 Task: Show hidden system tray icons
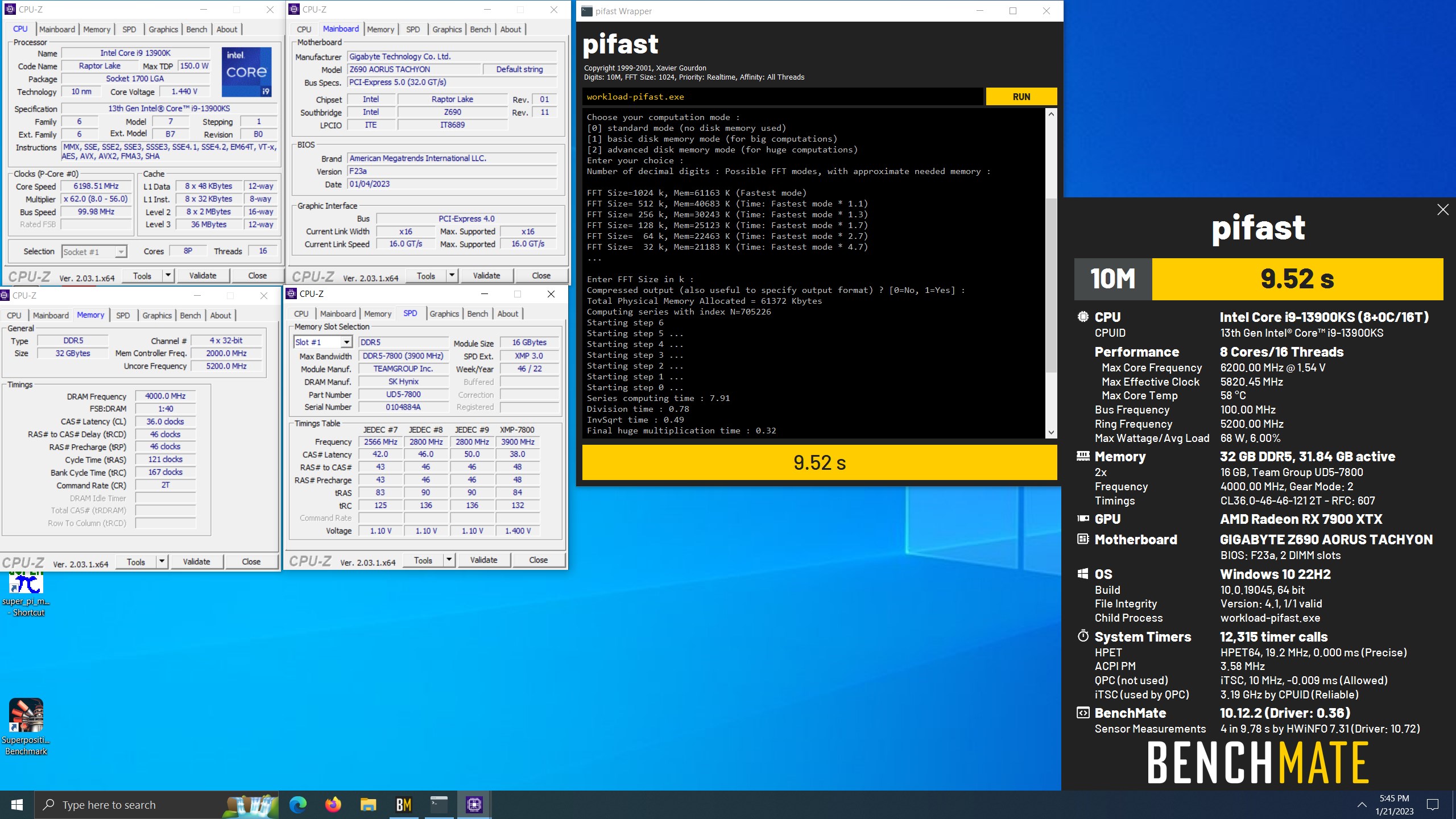1362,805
